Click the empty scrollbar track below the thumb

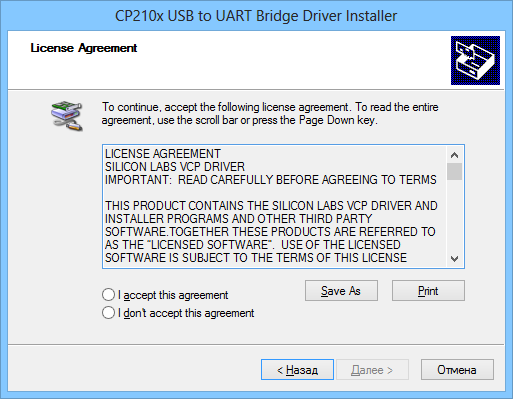click(454, 215)
